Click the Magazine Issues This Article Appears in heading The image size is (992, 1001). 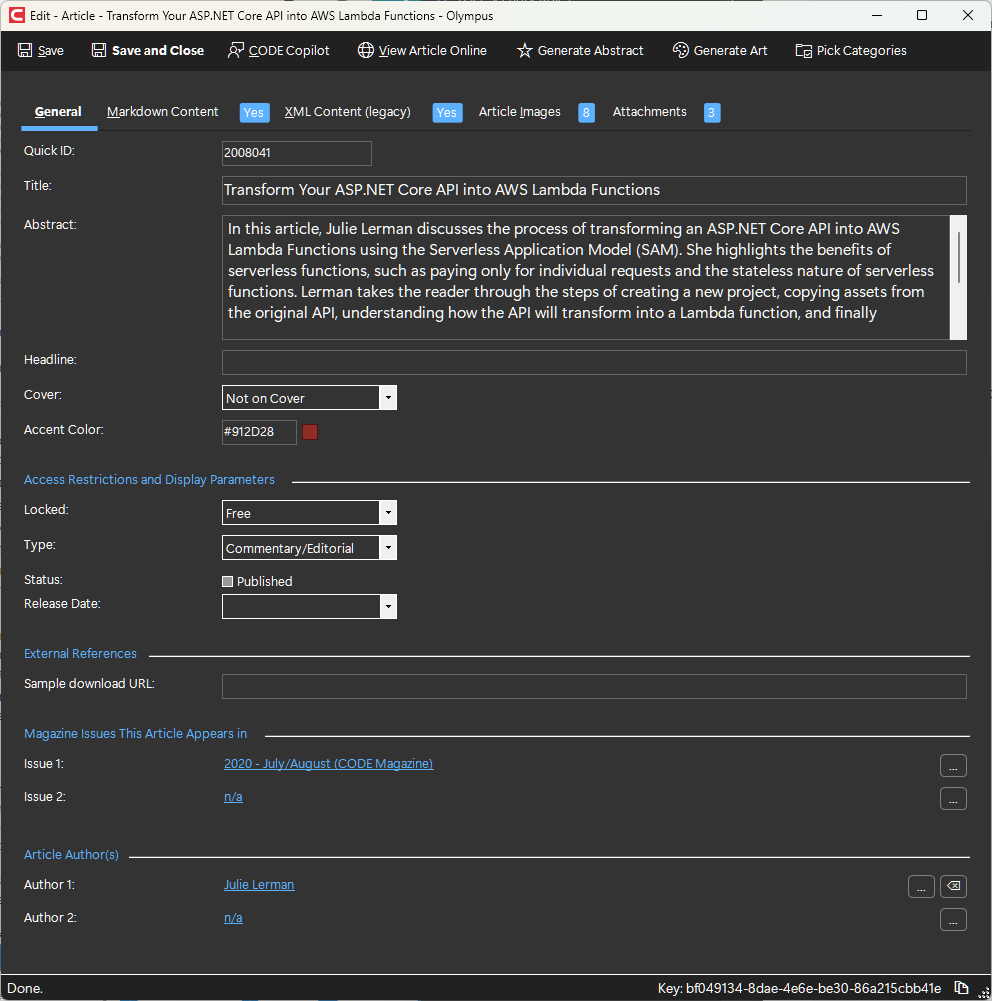click(x=135, y=734)
